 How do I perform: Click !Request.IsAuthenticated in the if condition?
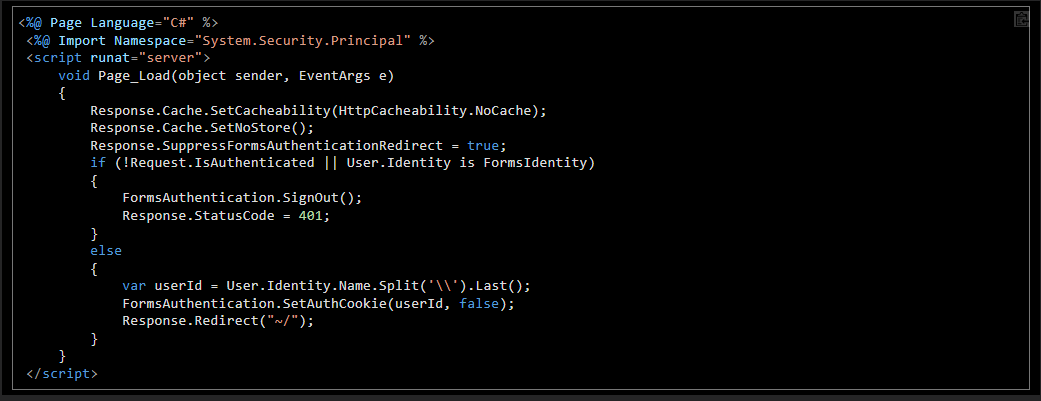[x=214, y=163]
